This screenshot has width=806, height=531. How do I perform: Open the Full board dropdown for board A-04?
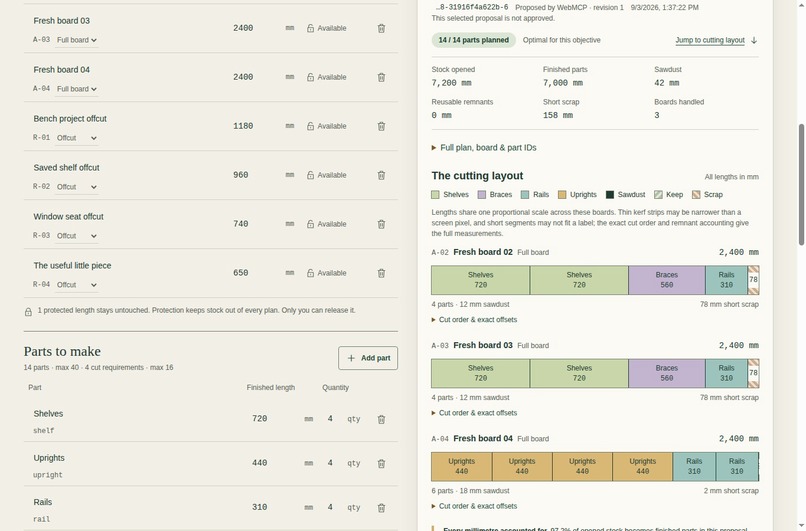[x=77, y=89]
